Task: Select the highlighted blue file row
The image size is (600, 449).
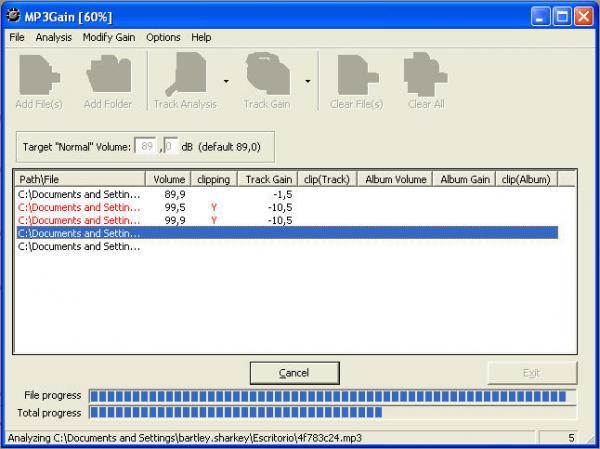Action: [x=287, y=233]
